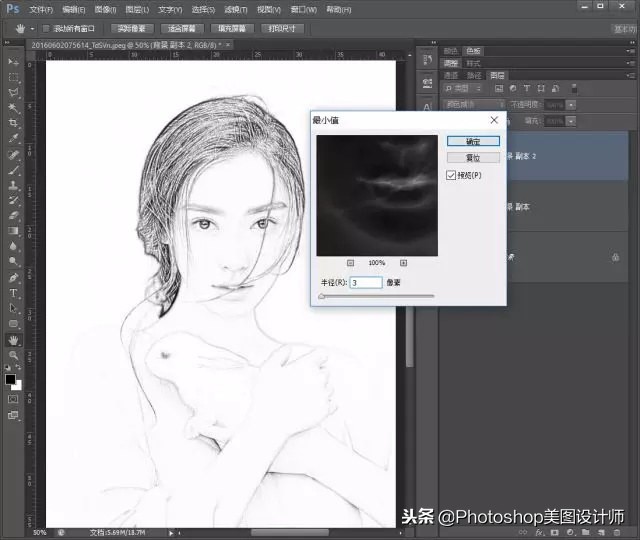Switch to the 色板 tab
The image size is (640, 540).
click(473, 51)
